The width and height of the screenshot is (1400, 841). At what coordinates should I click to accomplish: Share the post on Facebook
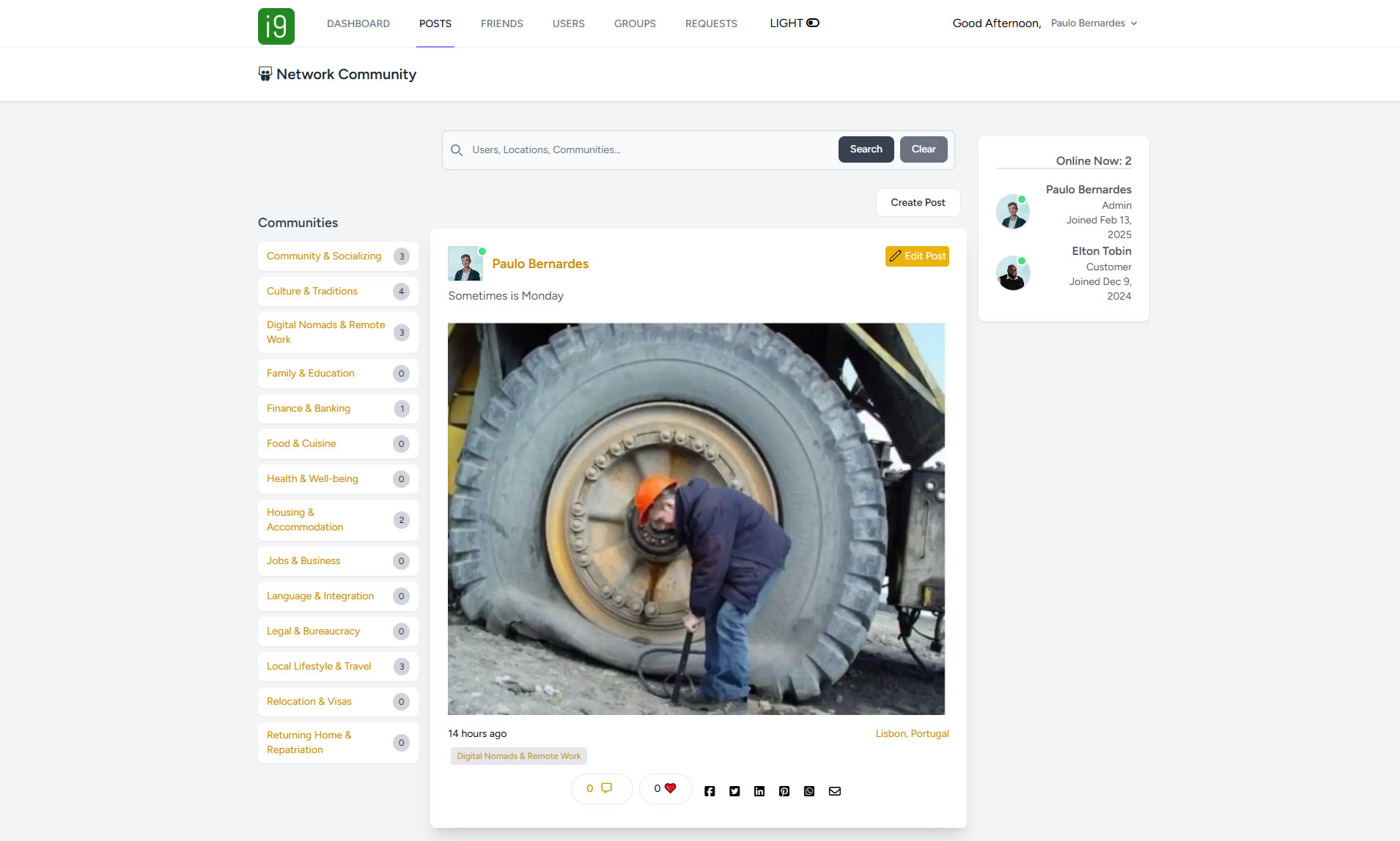click(710, 791)
